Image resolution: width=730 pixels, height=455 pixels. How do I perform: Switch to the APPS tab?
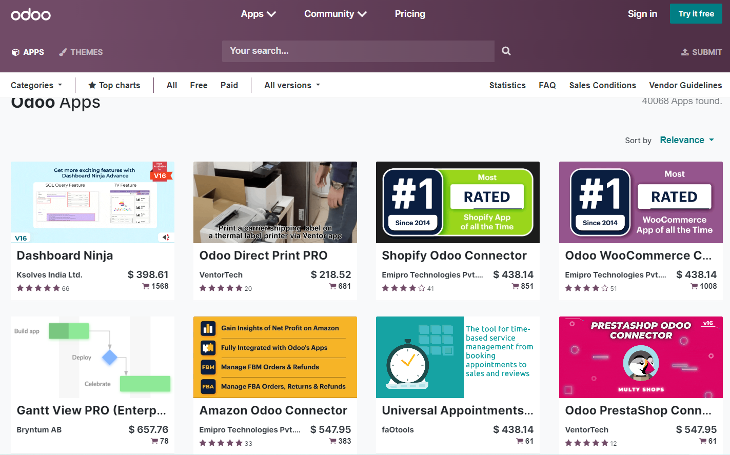tap(28, 52)
